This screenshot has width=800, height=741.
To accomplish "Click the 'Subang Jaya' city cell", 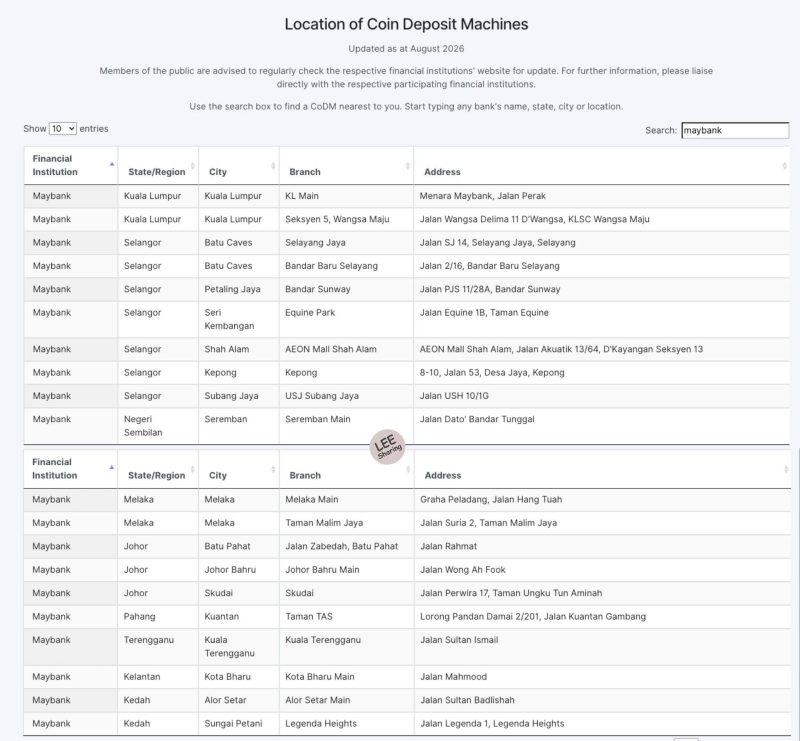I will [x=239, y=396].
